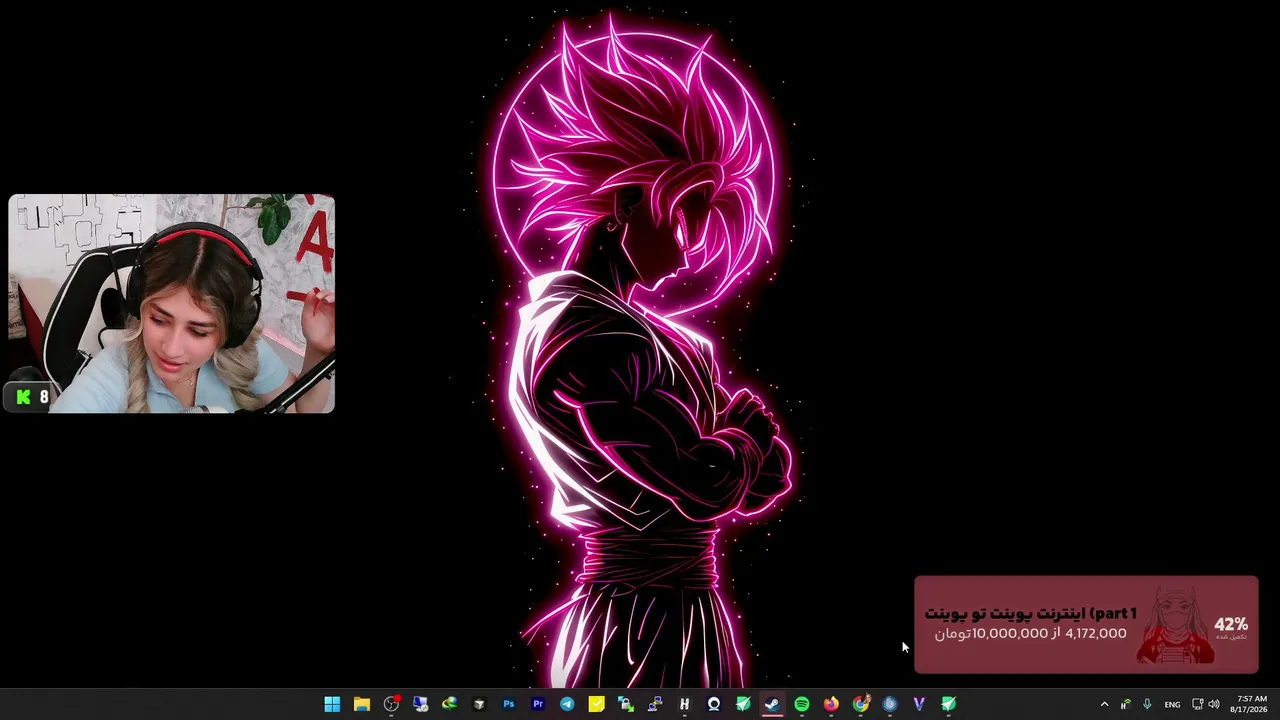
Task: Open the two networked computers taskbar icon
Action: click(x=655, y=704)
